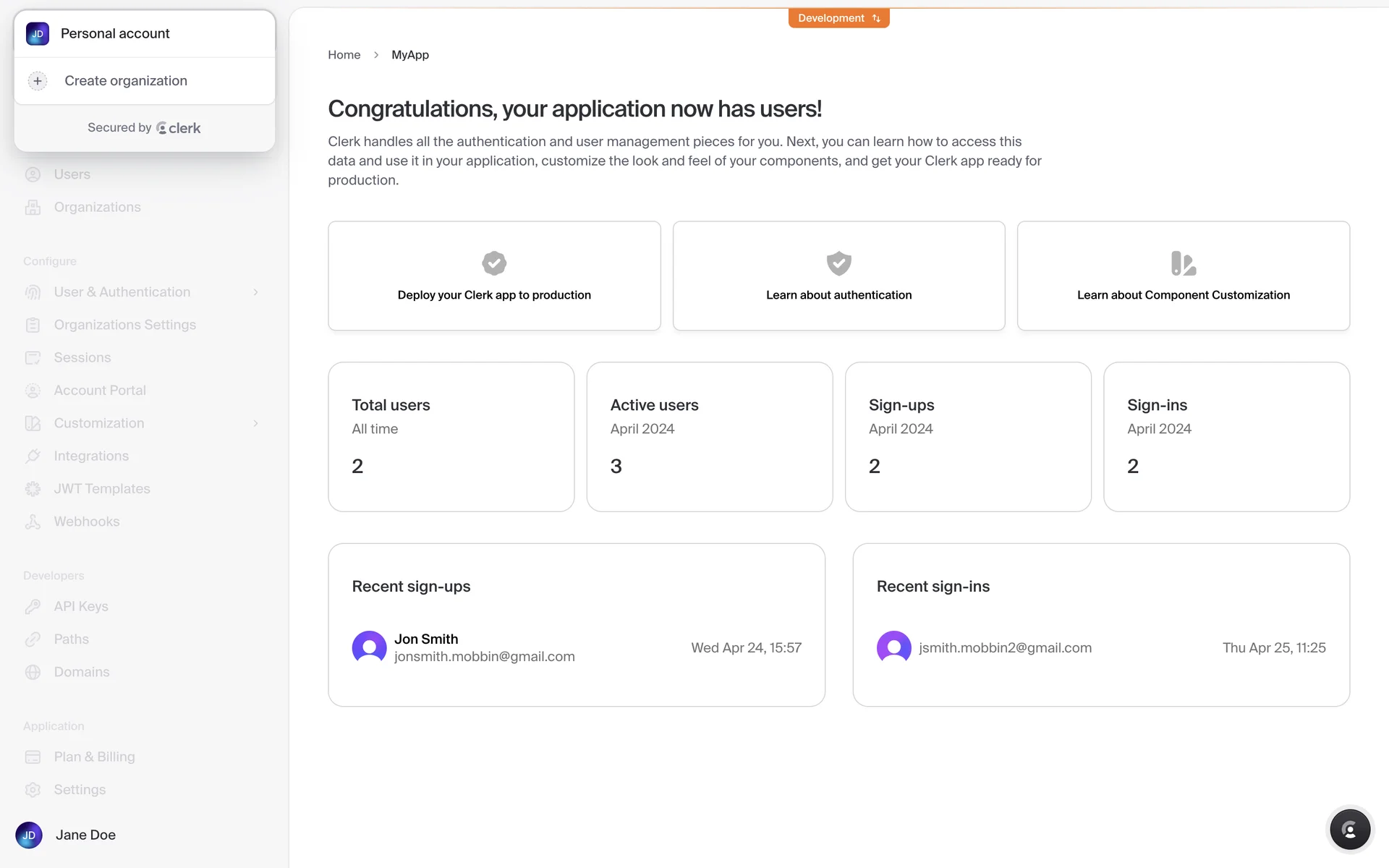This screenshot has width=1389, height=868.
Task: Click the Domains globe icon
Action: tap(33, 672)
